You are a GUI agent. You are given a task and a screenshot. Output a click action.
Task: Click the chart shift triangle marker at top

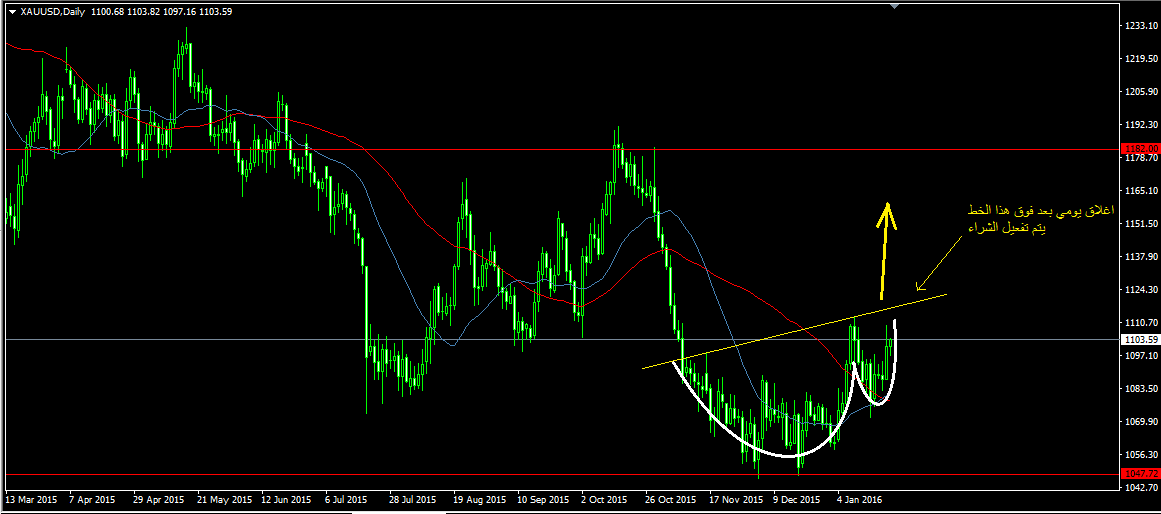click(895, 6)
